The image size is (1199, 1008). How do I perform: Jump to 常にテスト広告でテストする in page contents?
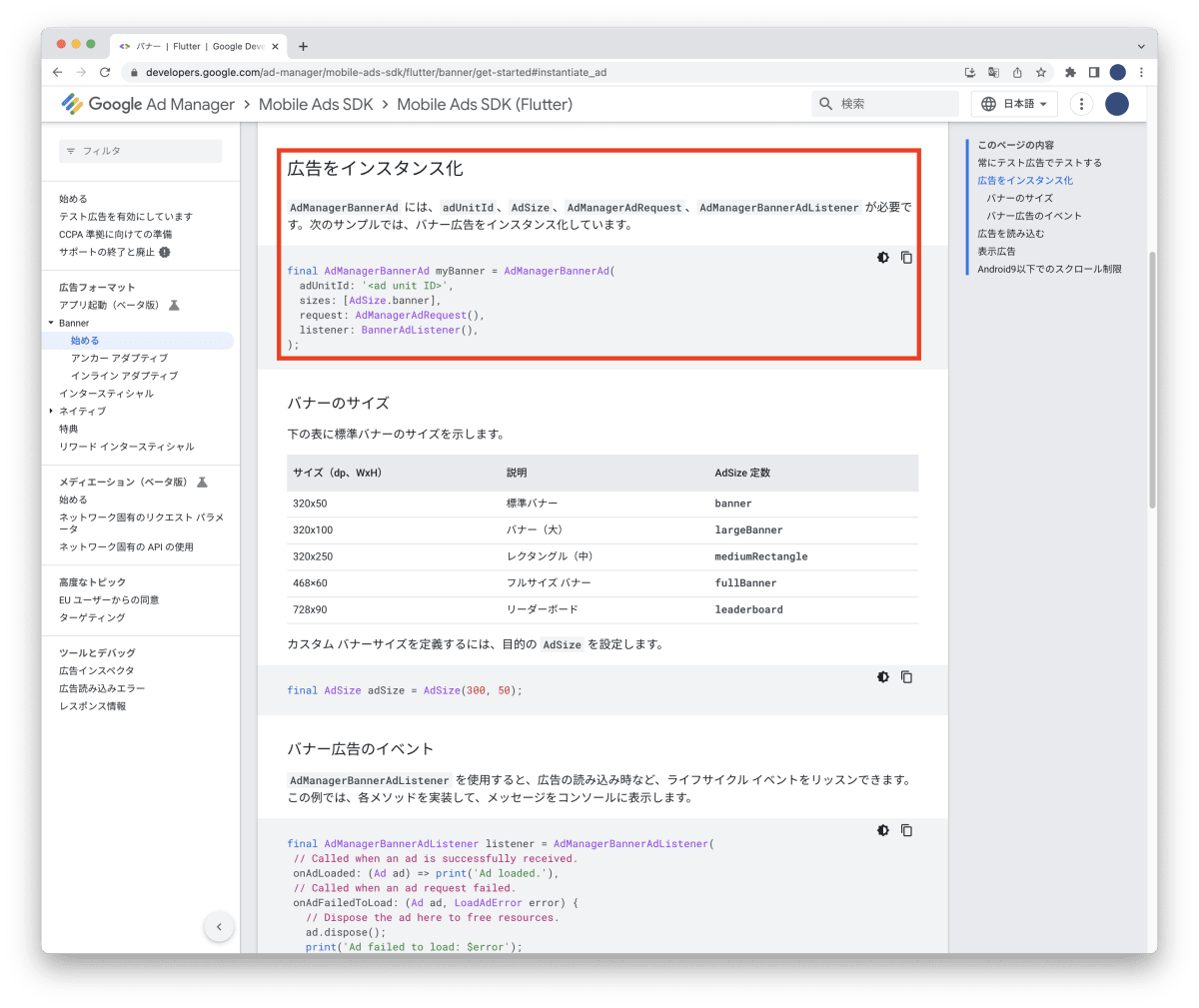[x=1039, y=163]
